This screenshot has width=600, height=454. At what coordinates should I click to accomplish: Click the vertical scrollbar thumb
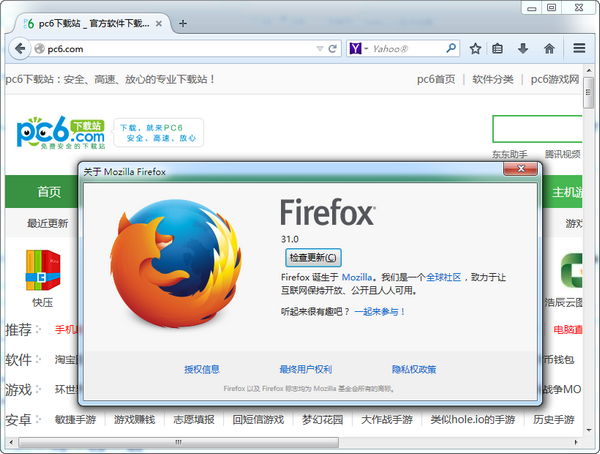click(x=589, y=93)
